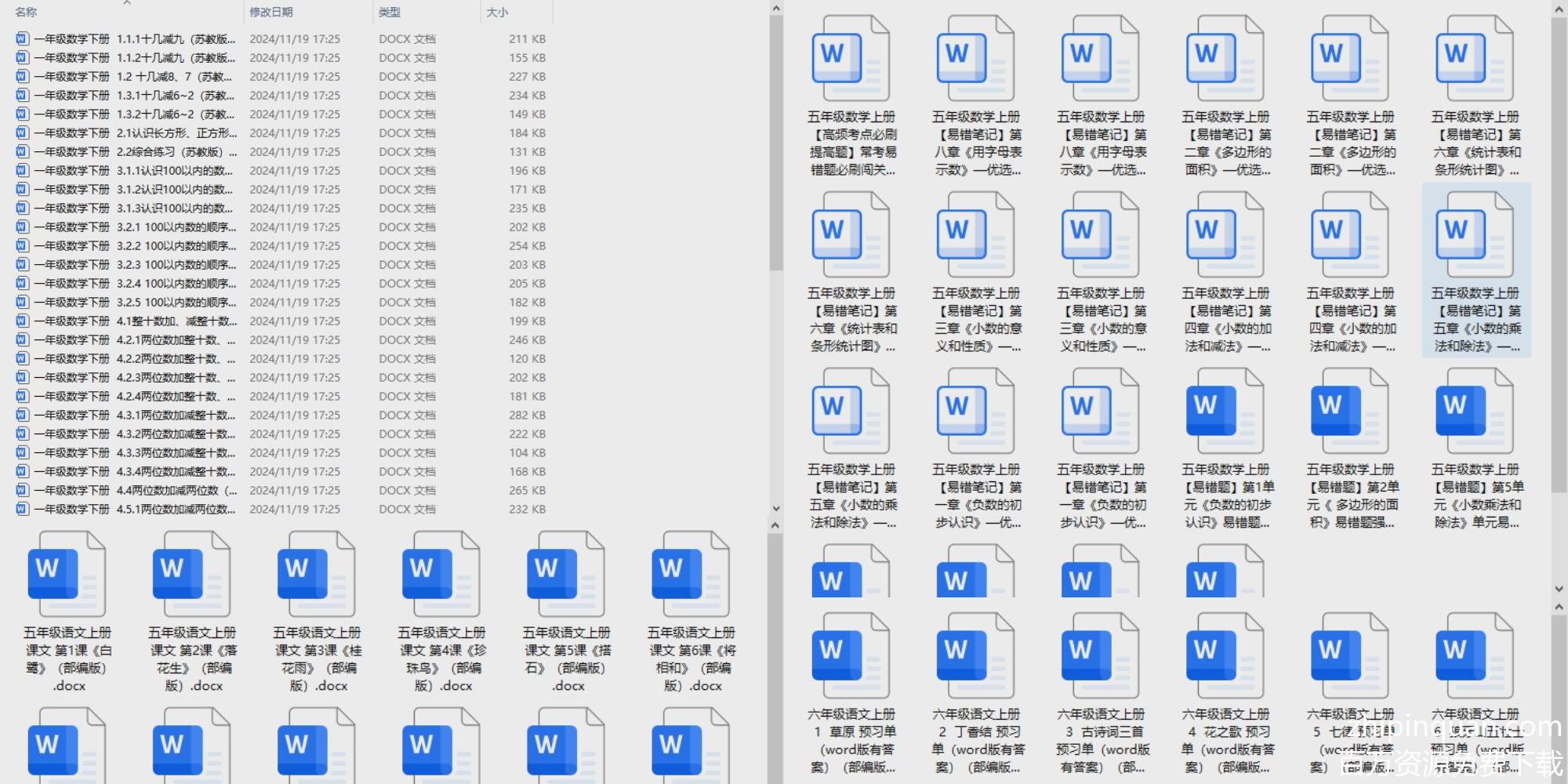This screenshot has height=784, width=1568.
Task: Open the 第6课《将相和》 Word file icon
Action: (690, 574)
